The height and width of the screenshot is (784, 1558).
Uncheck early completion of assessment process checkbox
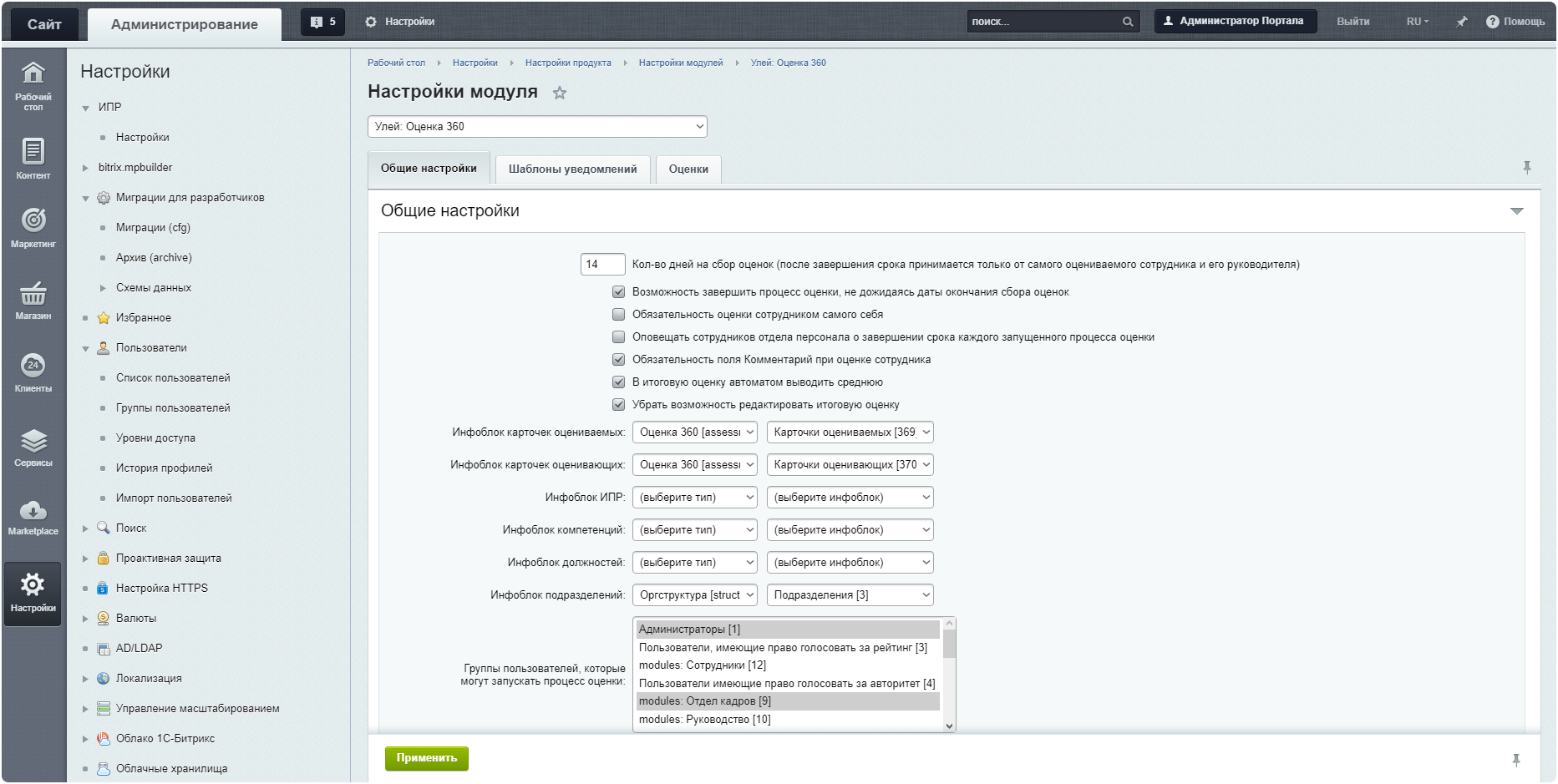coord(618,292)
